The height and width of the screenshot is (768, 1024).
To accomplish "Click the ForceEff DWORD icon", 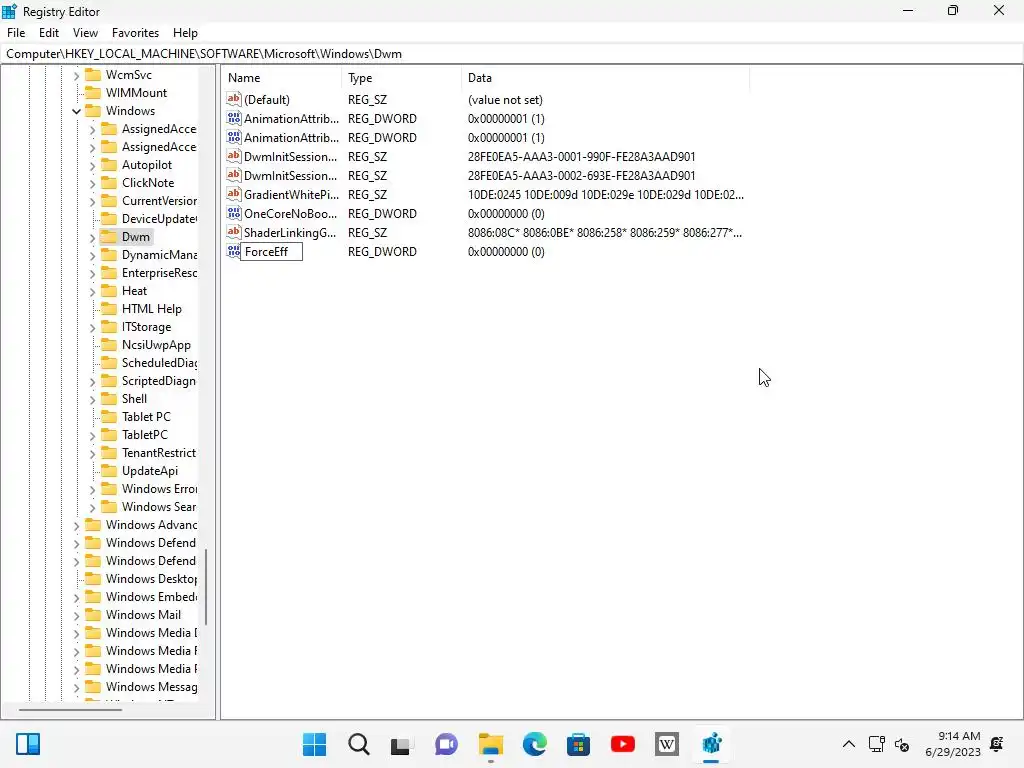I will coord(234,251).
